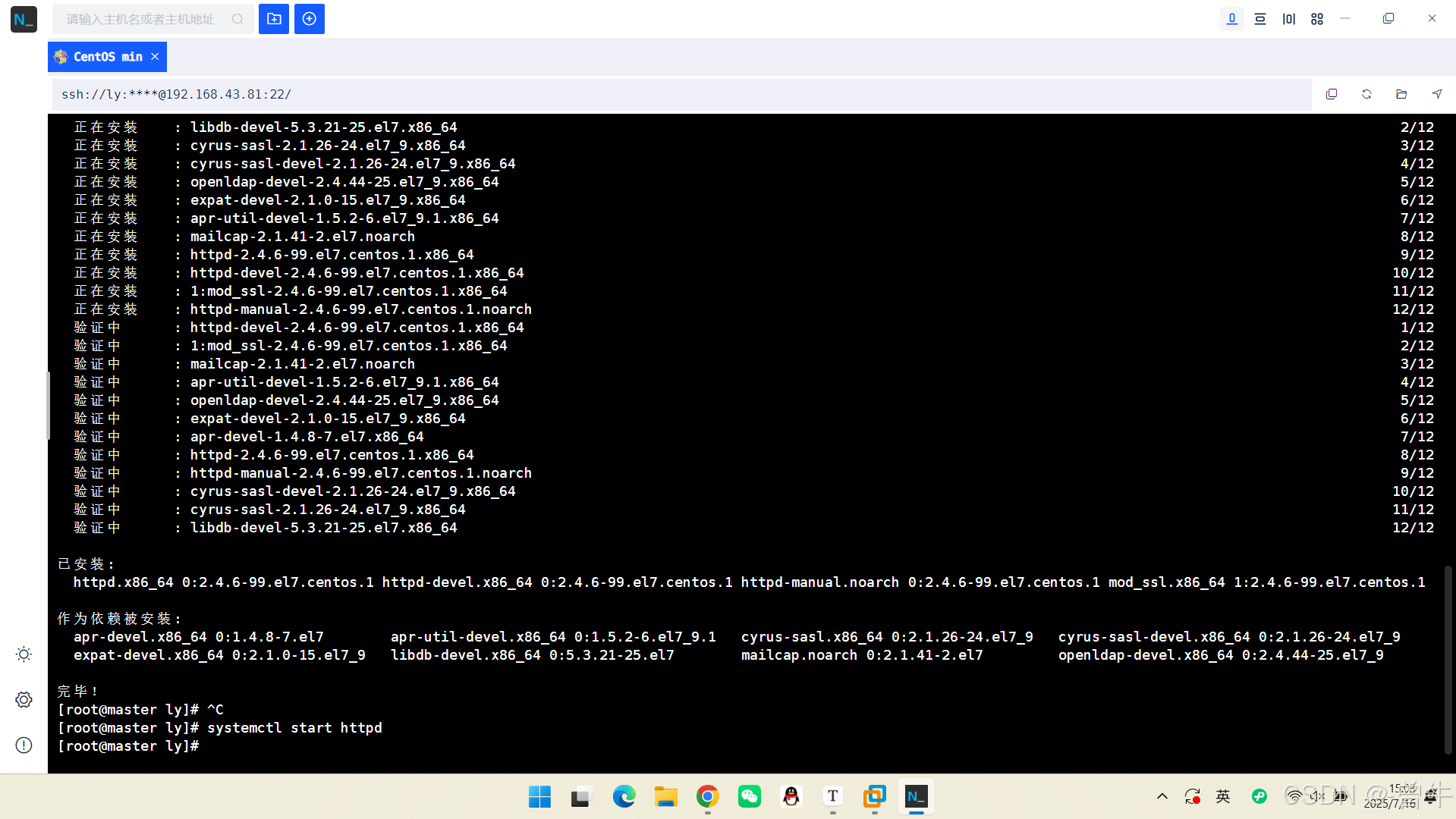Image resolution: width=1456 pixels, height=819 pixels.
Task: Click the green tray application icon
Action: point(1259,796)
